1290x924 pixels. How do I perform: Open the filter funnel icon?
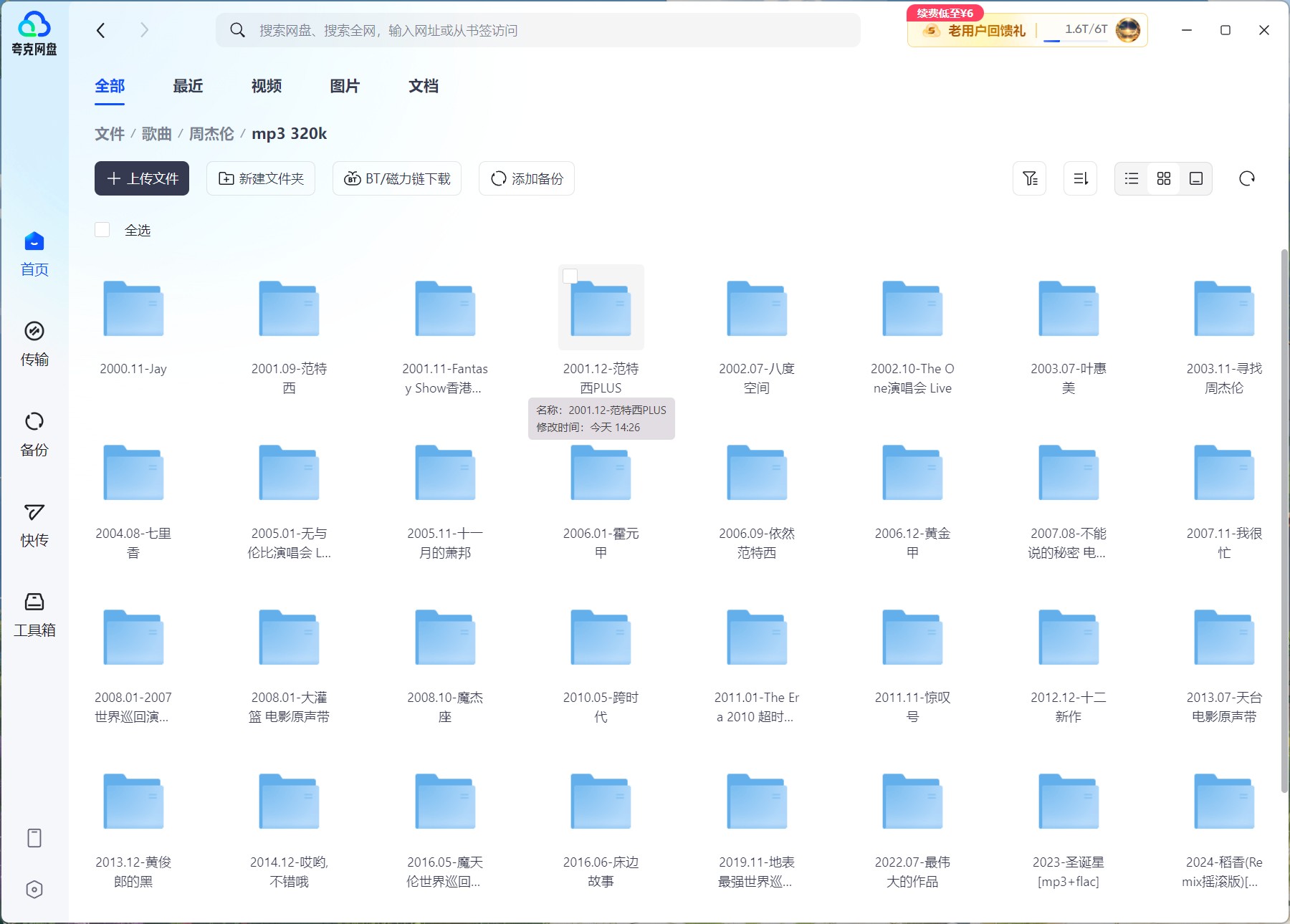1030,178
